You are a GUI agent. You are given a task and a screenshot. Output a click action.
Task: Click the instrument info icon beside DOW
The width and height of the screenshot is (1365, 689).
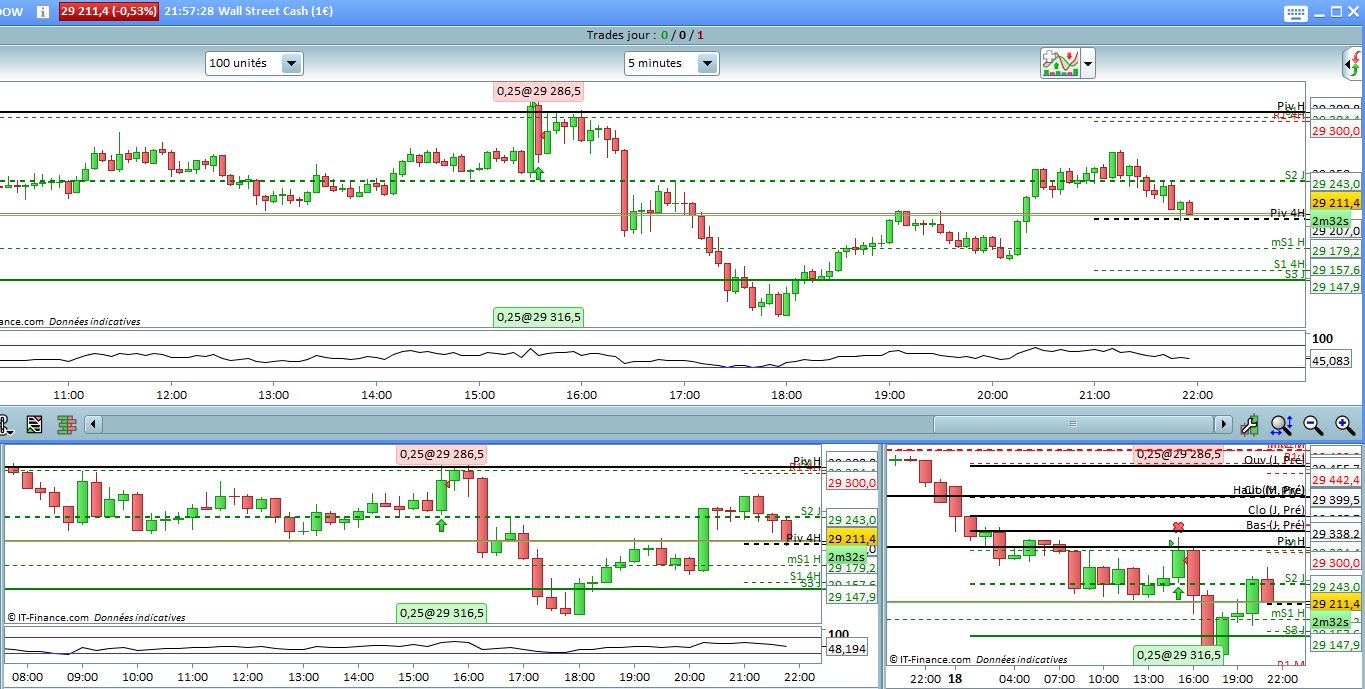click(x=42, y=11)
